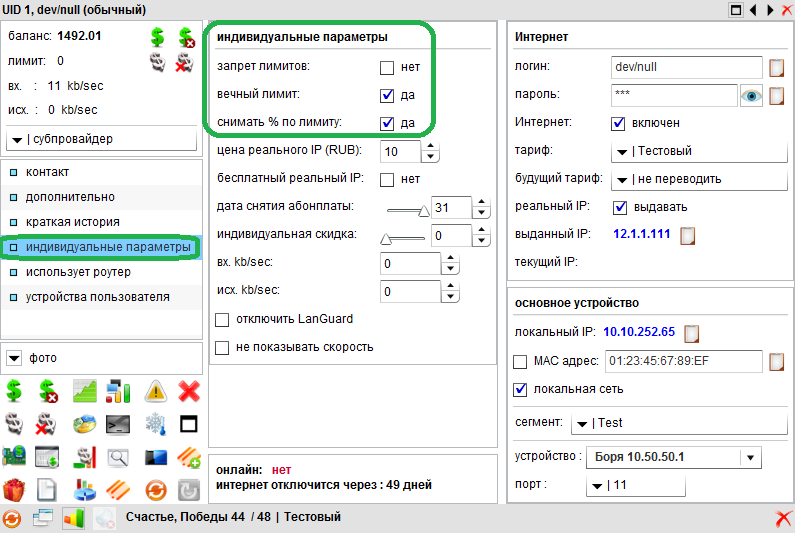Click the network card with dollar icon
Viewport: 795px width, 533px height.
coord(14,459)
